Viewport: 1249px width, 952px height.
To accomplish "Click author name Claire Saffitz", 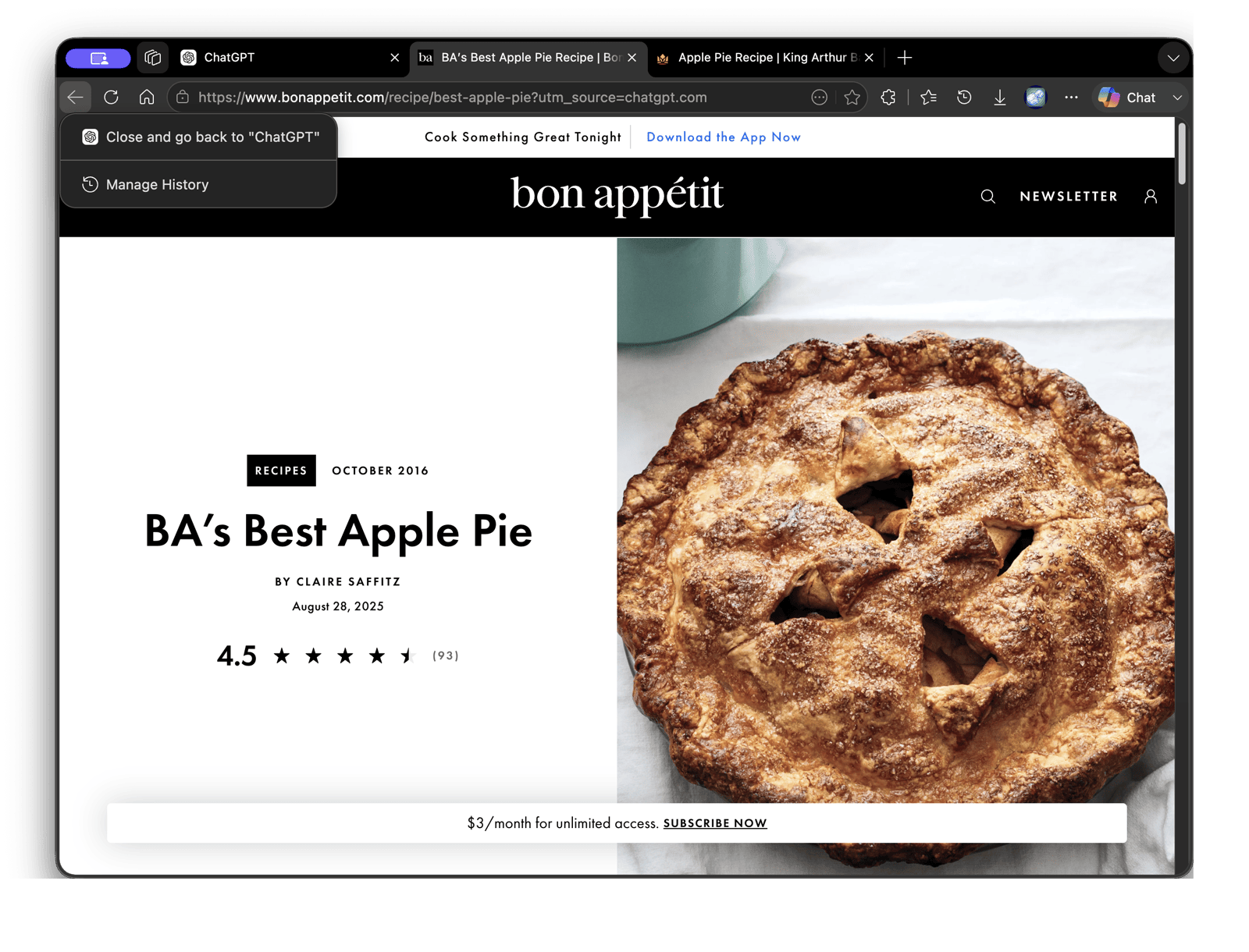I will (x=348, y=582).
